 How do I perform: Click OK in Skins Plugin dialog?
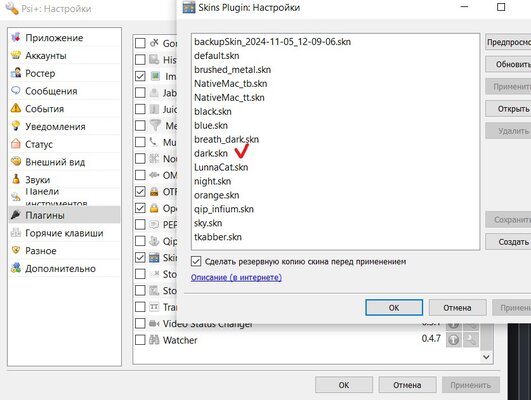click(x=394, y=308)
